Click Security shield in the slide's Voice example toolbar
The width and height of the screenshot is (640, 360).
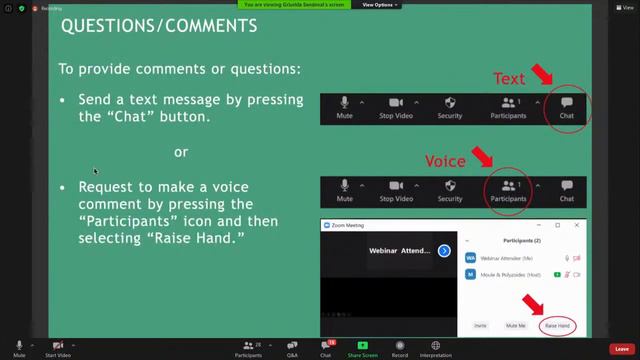pyautogui.click(x=450, y=191)
